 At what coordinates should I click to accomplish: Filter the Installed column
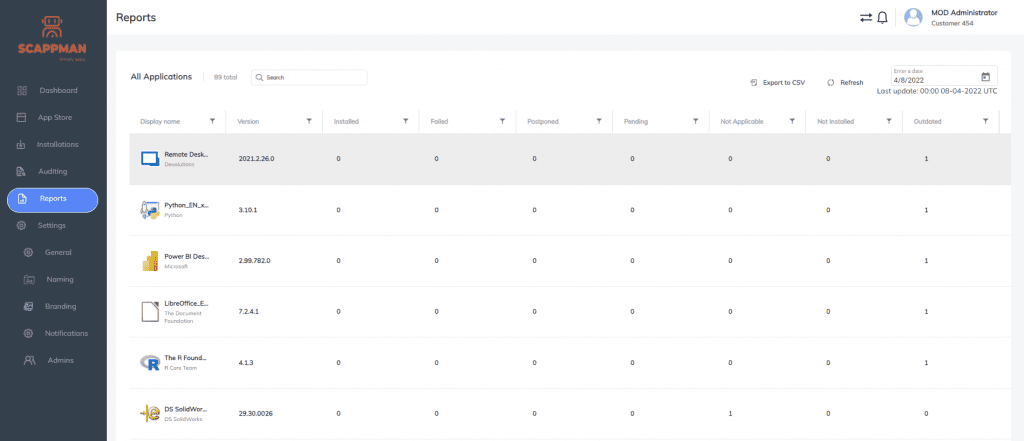[406, 121]
